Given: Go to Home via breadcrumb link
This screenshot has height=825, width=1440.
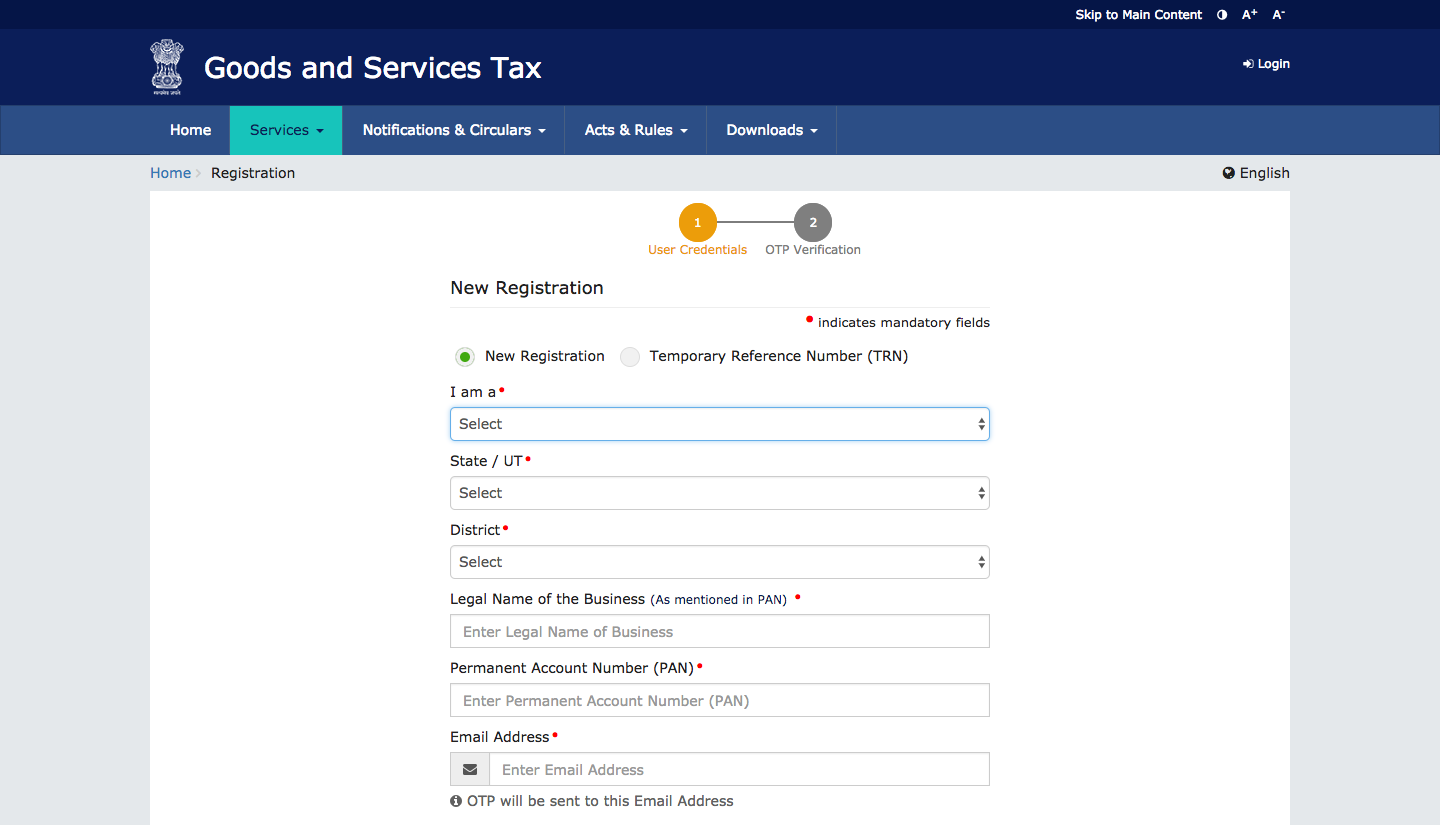Looking at the screenshot, I should [x=170, y=173].
